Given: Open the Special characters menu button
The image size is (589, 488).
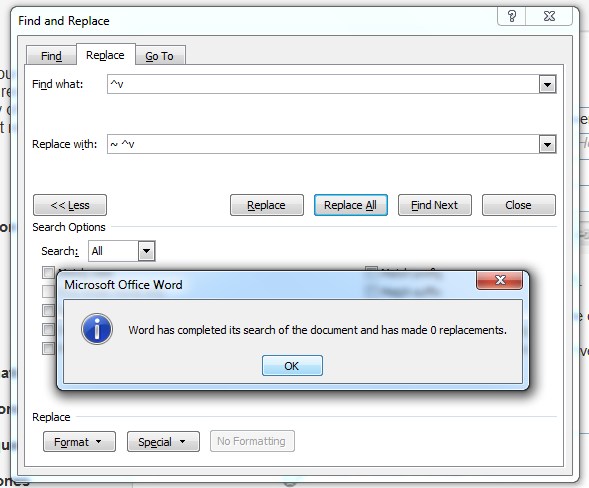Looking at the screenshot, I should (x=163, y=441).
